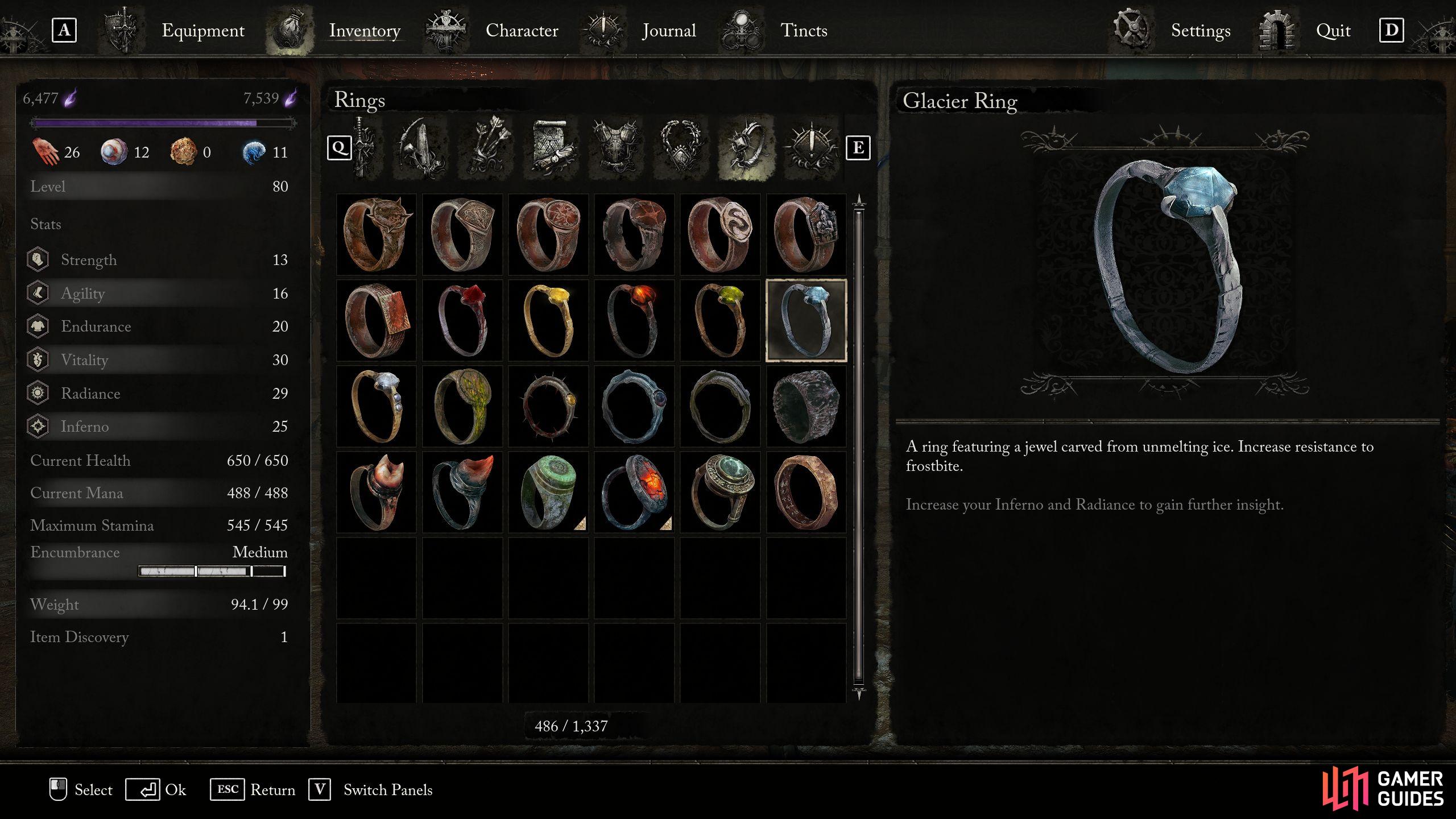Open the armor category chestplate icon
This screenshot has width=1456, height=819.
tap(616, 147)
